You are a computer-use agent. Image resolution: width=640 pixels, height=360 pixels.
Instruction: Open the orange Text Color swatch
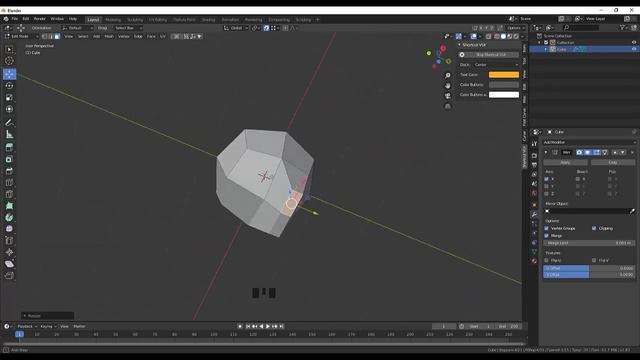[x=504, y=75]
